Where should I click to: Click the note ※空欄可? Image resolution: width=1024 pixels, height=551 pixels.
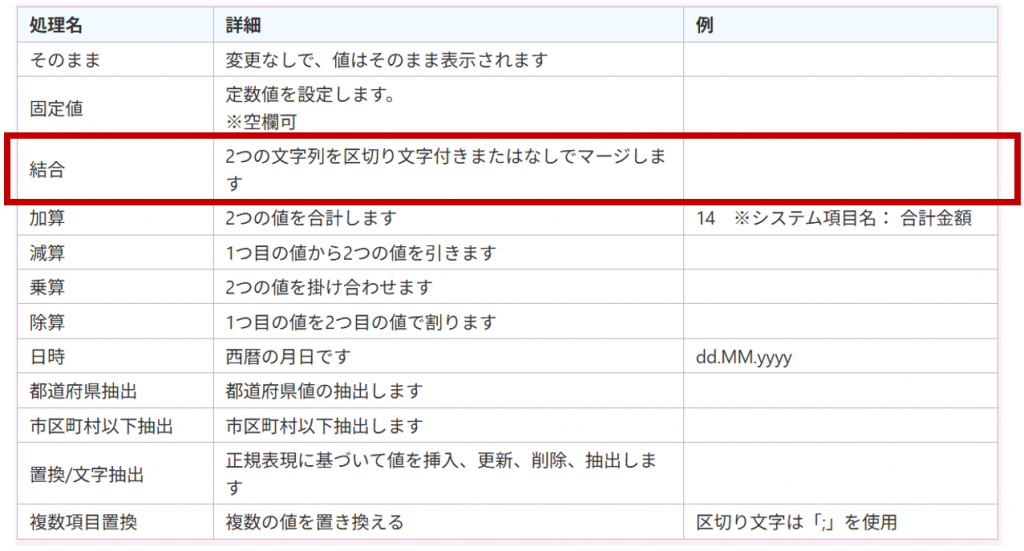pos(261,122)
